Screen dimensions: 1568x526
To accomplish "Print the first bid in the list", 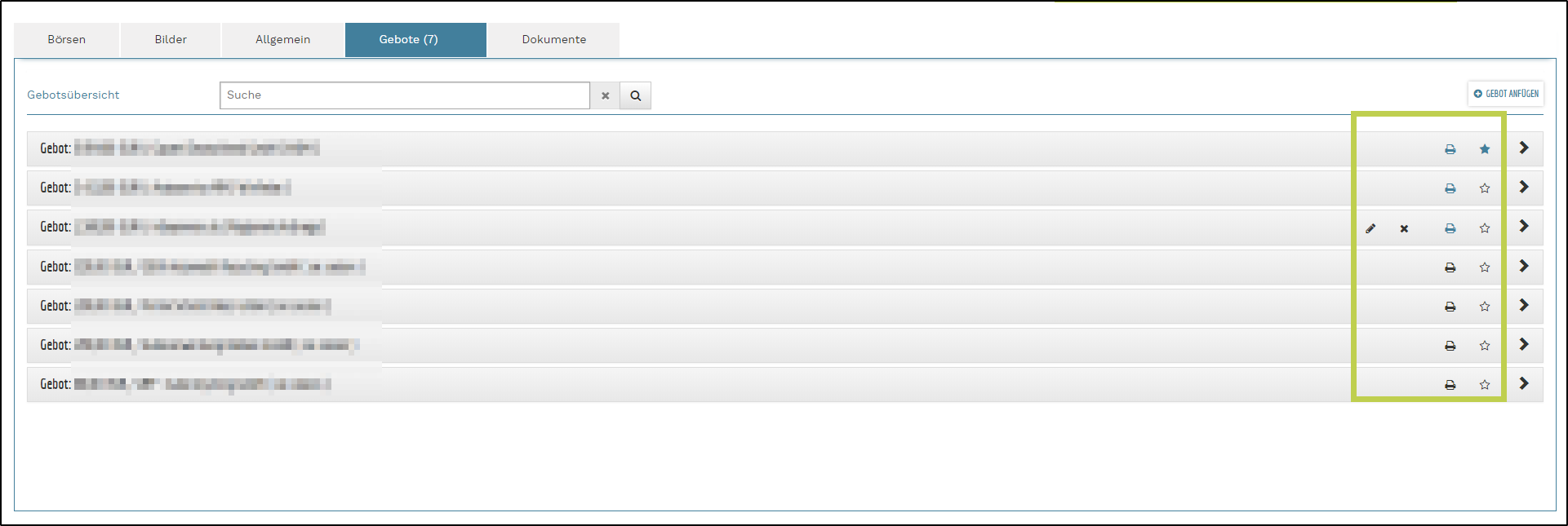I will click(x=1450, y=149).
